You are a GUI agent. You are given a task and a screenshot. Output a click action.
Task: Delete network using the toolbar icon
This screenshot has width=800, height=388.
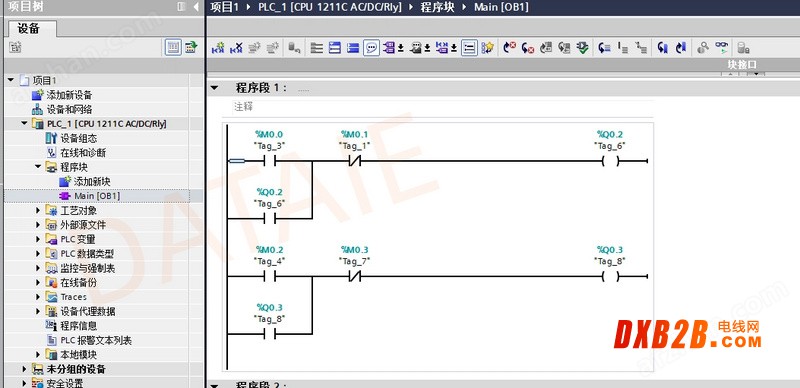(x=236, y=48)
